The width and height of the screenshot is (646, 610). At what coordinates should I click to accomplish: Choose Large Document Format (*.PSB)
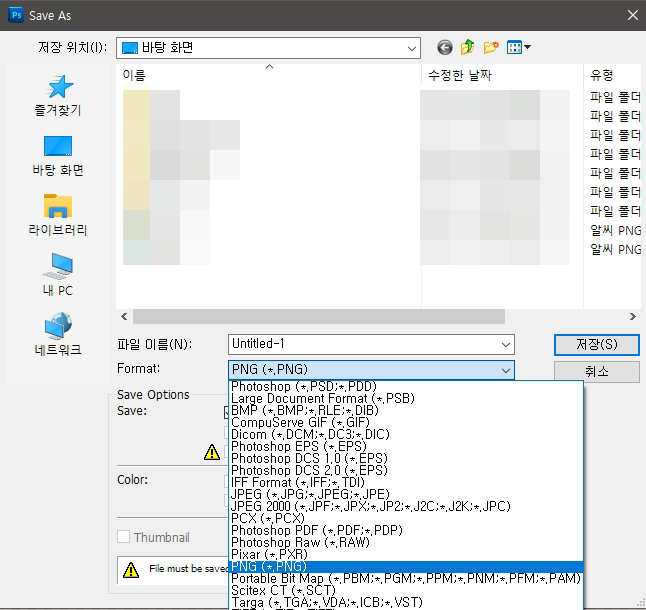pyautogui.click(x=406, y=399)
